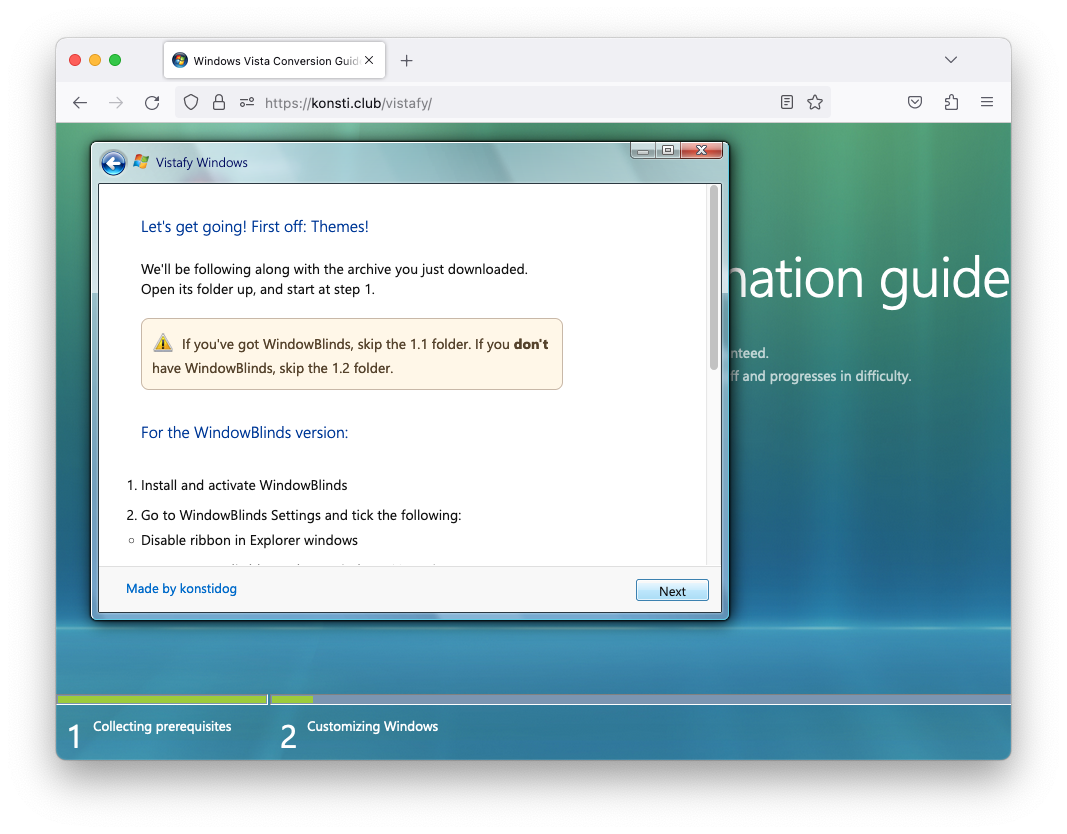Open the Firefox application menu
1067x834 pixels.
pos(987,102)
